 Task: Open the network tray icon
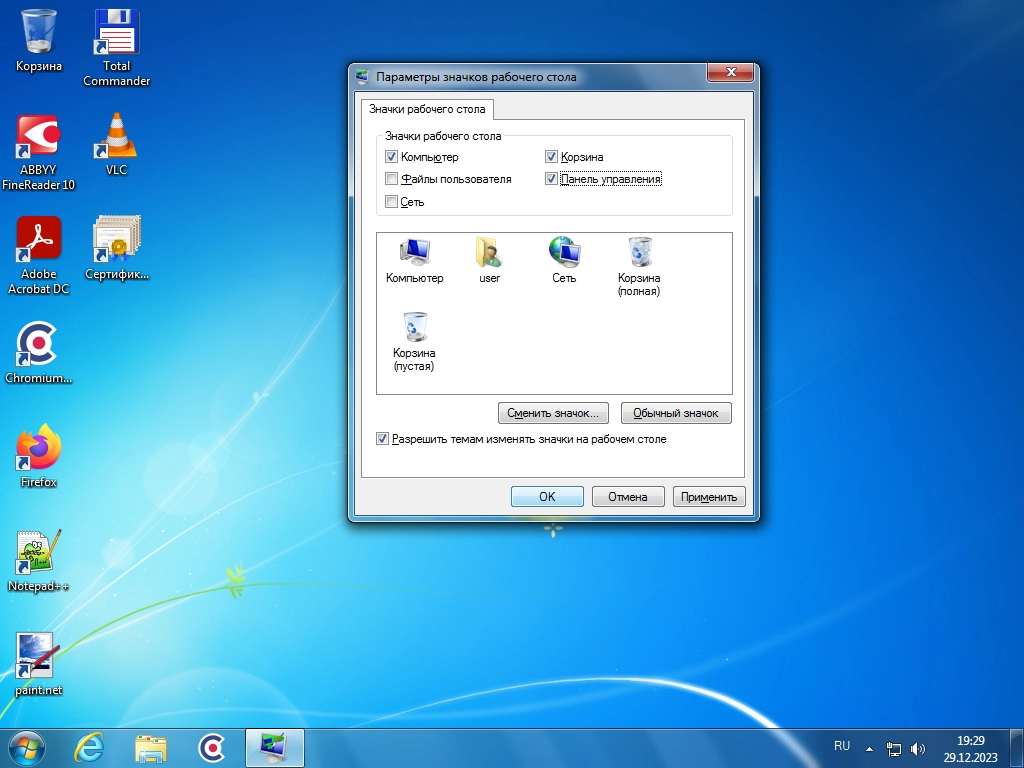[893, 749]
